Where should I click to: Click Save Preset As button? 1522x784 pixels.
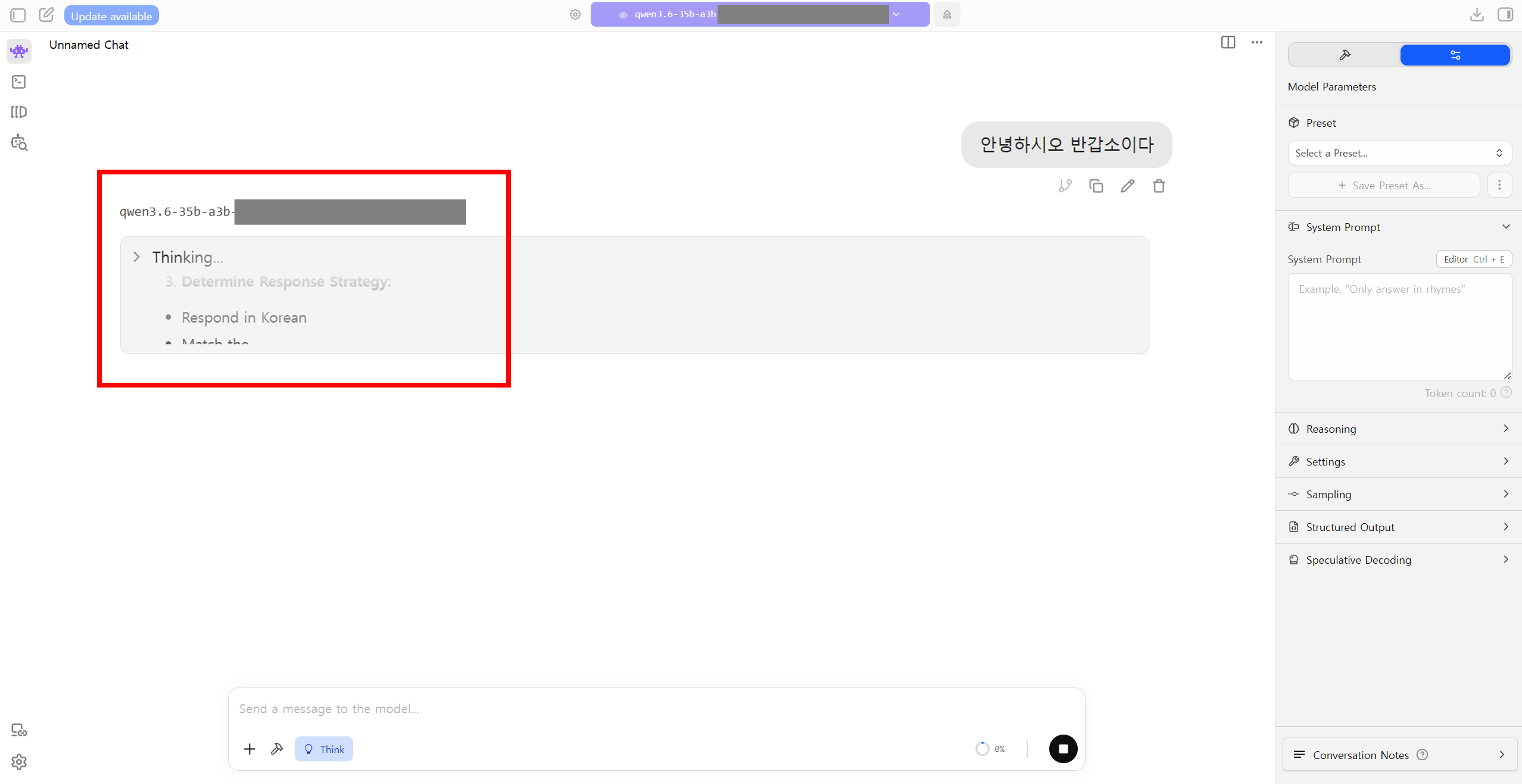1384,185
